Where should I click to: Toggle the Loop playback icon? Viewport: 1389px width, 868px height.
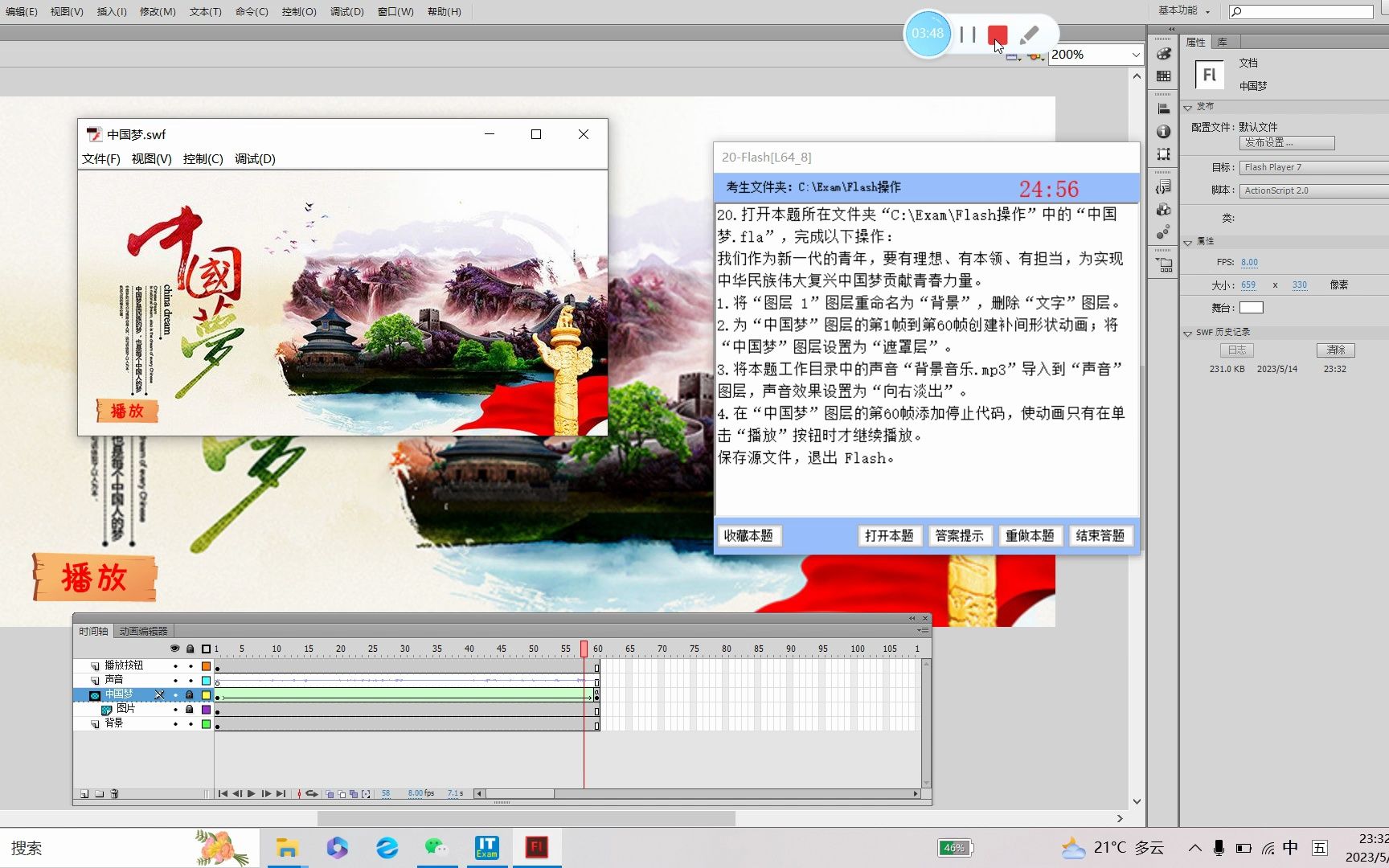click(x=312, y=794)
